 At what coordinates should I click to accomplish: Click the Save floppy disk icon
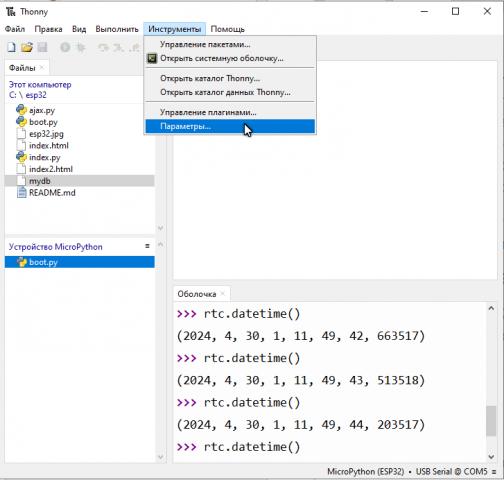coord(42,47)
